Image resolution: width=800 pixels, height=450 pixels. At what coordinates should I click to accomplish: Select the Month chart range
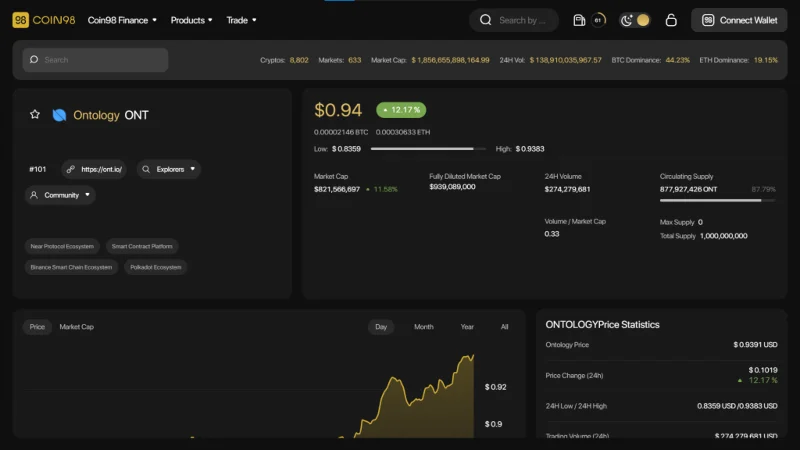coord(423,327)
